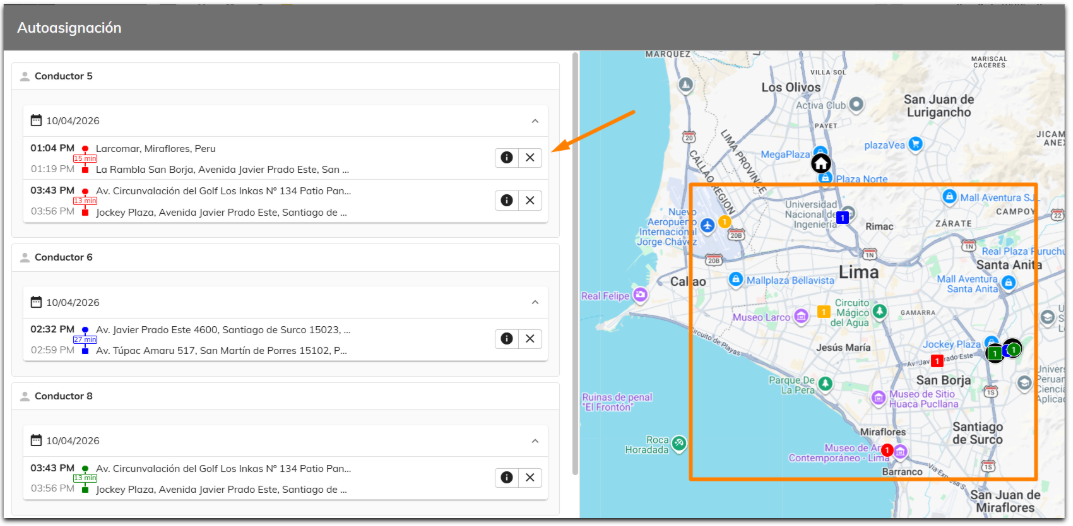
Task: Remove the Larcomar 01:04 PM trip
Action: [530, 158]
